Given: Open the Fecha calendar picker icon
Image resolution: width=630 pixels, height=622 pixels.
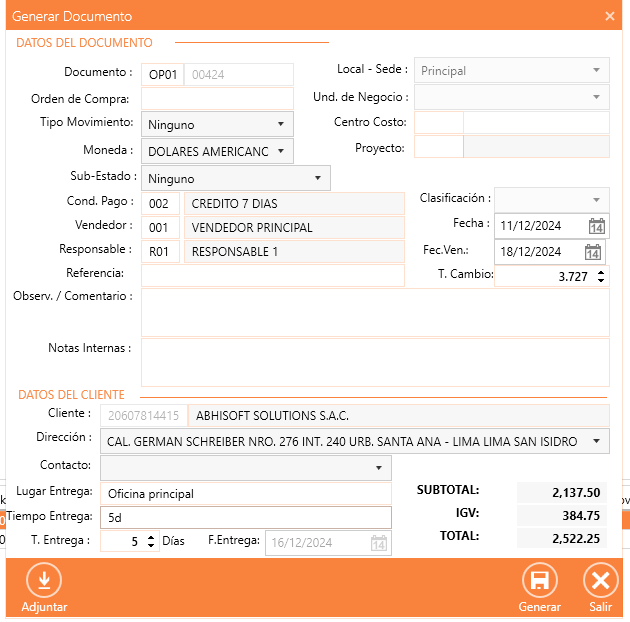Looking at the screenshot, I should click(x=597, y=226).
